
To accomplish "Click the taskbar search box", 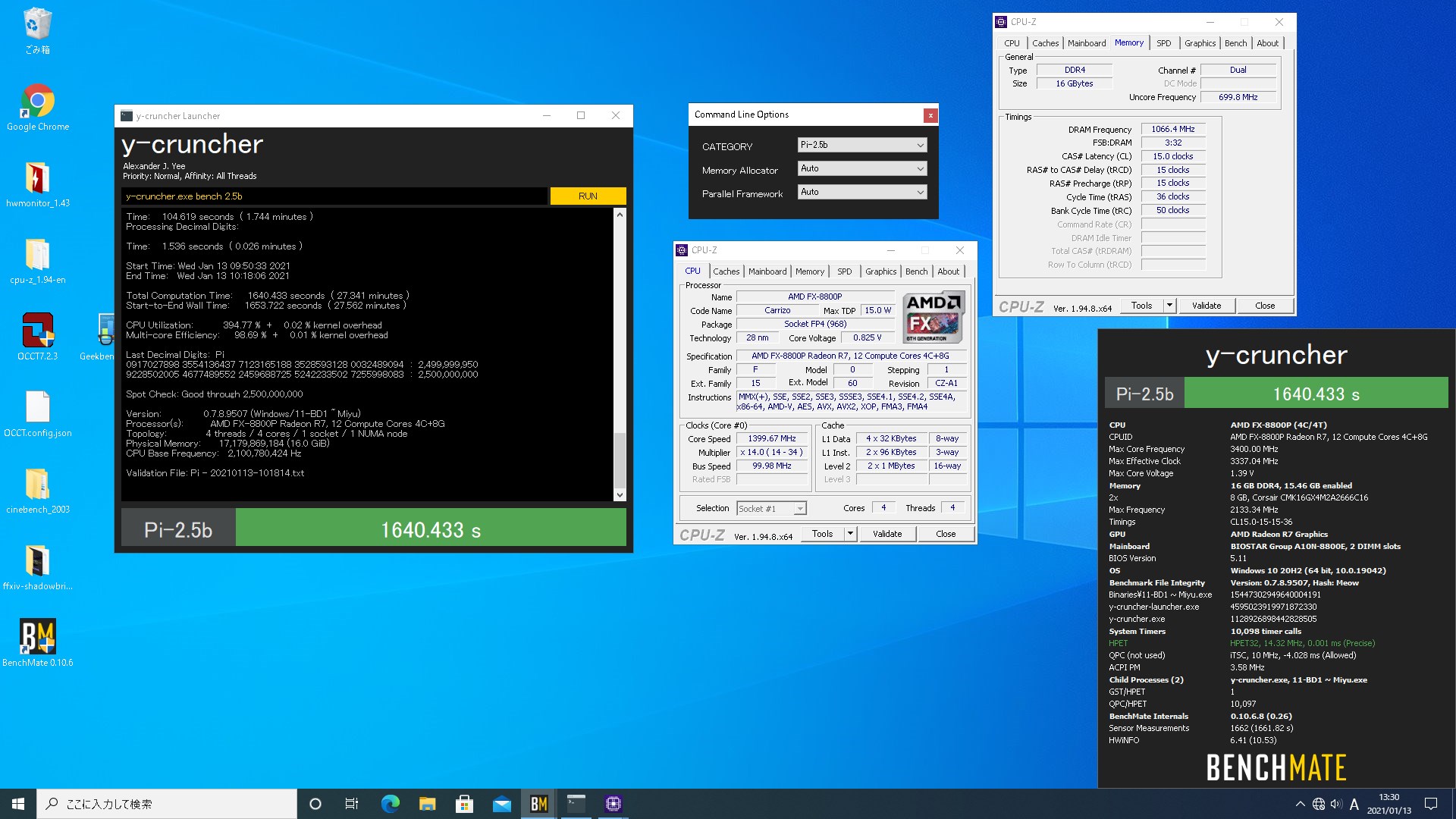I will point(167,804).
